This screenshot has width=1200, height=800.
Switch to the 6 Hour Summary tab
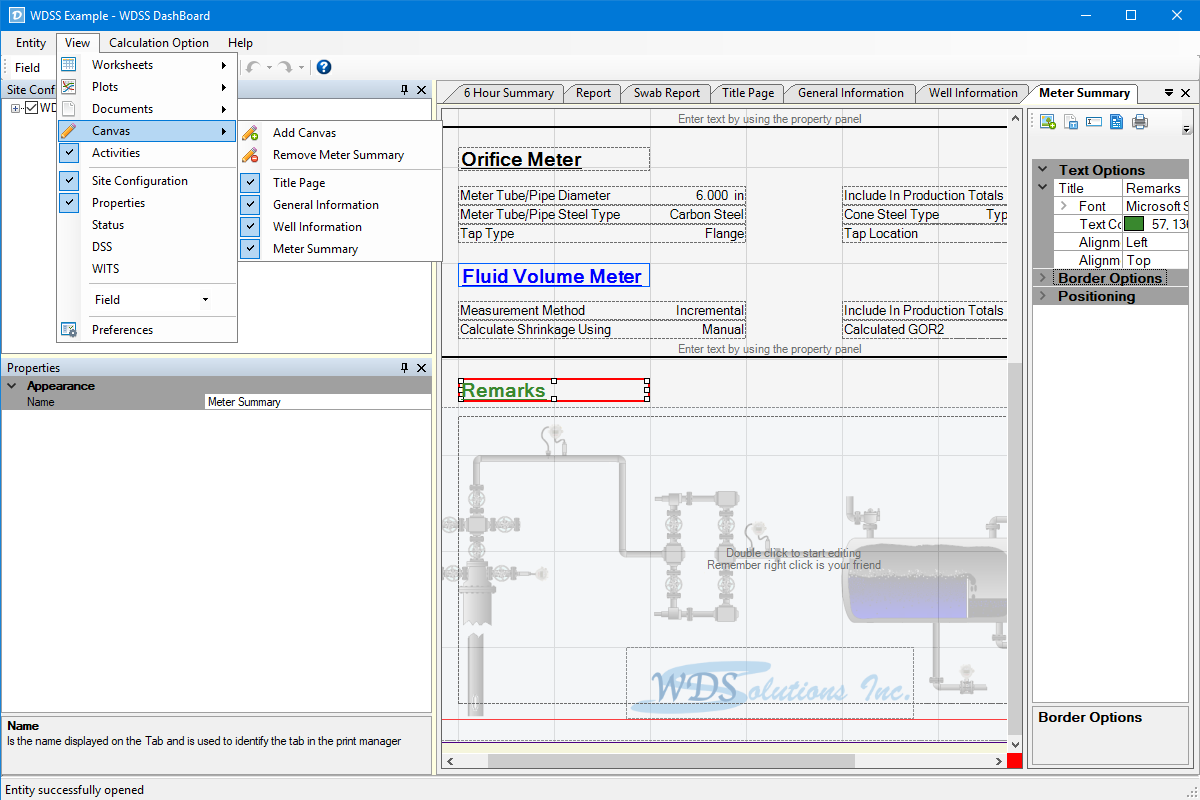pos(508,93)
